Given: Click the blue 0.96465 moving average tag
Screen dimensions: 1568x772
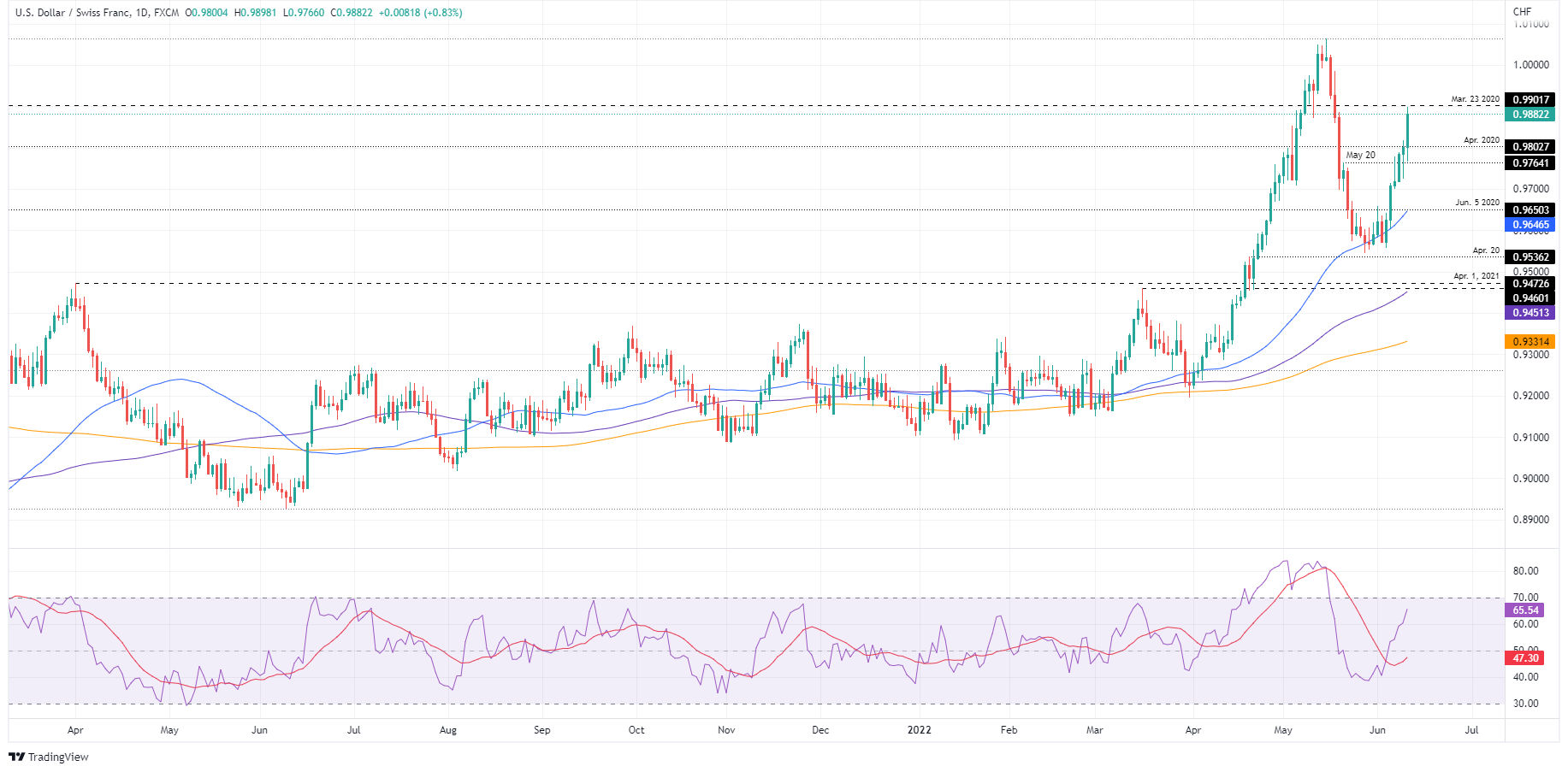Looking at the screenshot, I should 1530,225.
